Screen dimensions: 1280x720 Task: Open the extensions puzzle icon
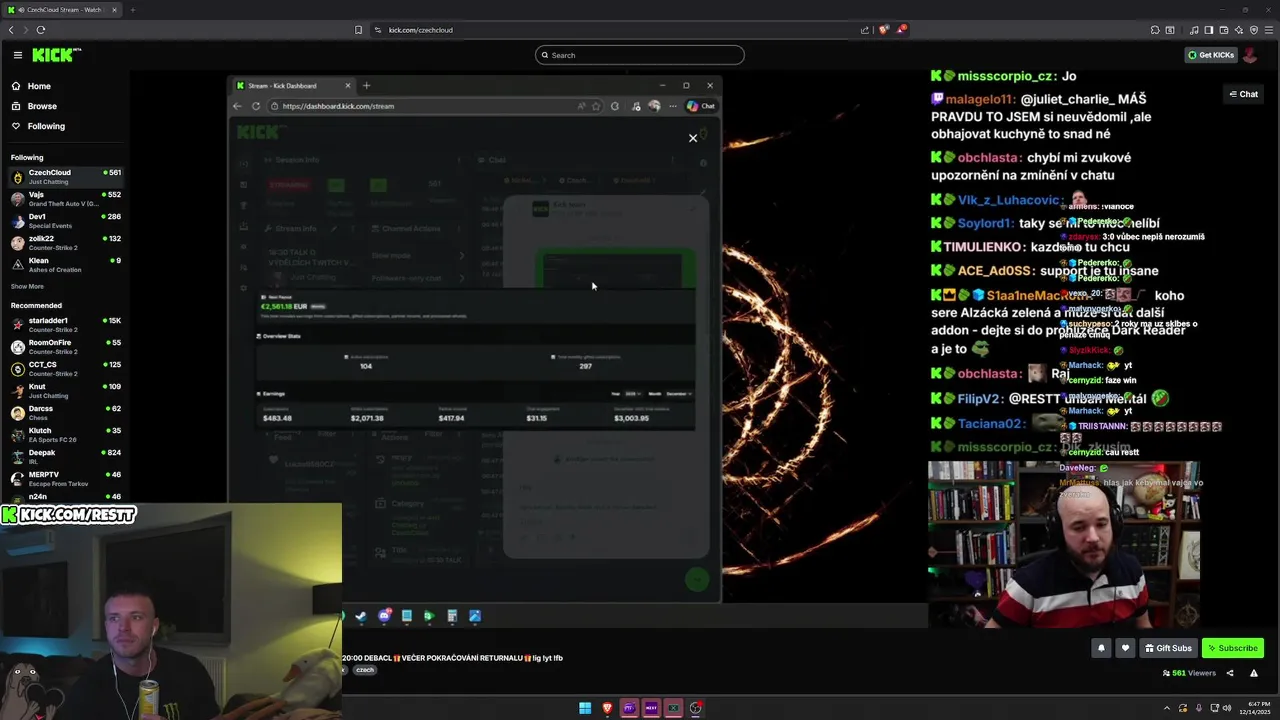pos(1155,30)
